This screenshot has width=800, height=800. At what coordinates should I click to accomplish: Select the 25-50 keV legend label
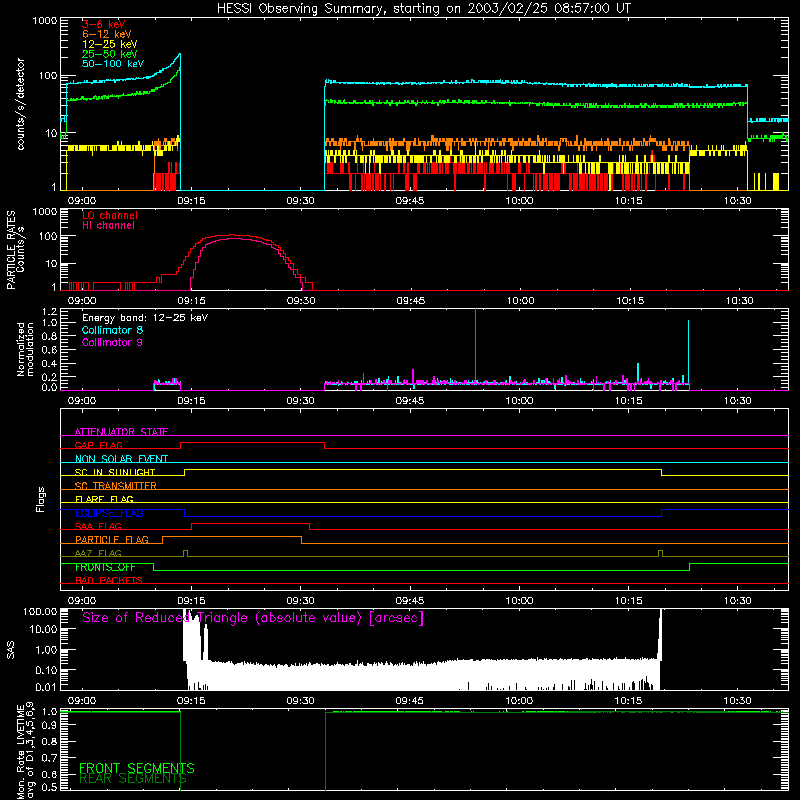pos(110,54)
